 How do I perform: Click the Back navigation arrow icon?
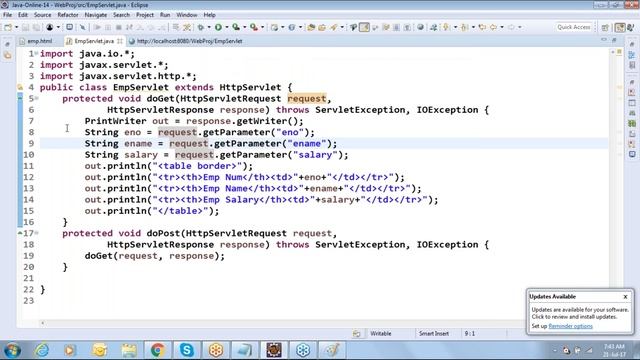point(493,27)
